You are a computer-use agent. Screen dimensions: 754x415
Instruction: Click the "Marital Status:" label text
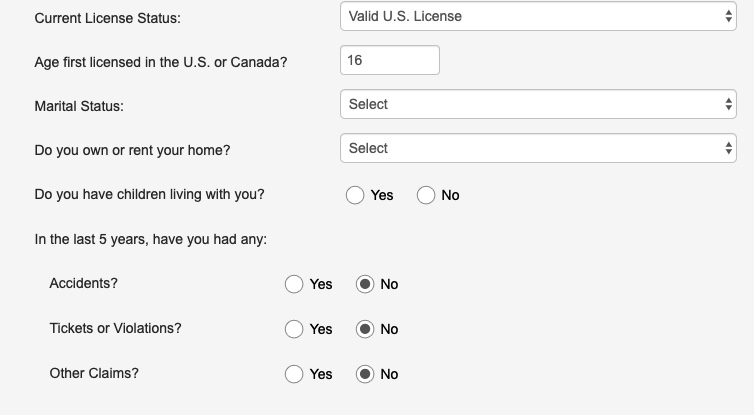tap(79, 106)
